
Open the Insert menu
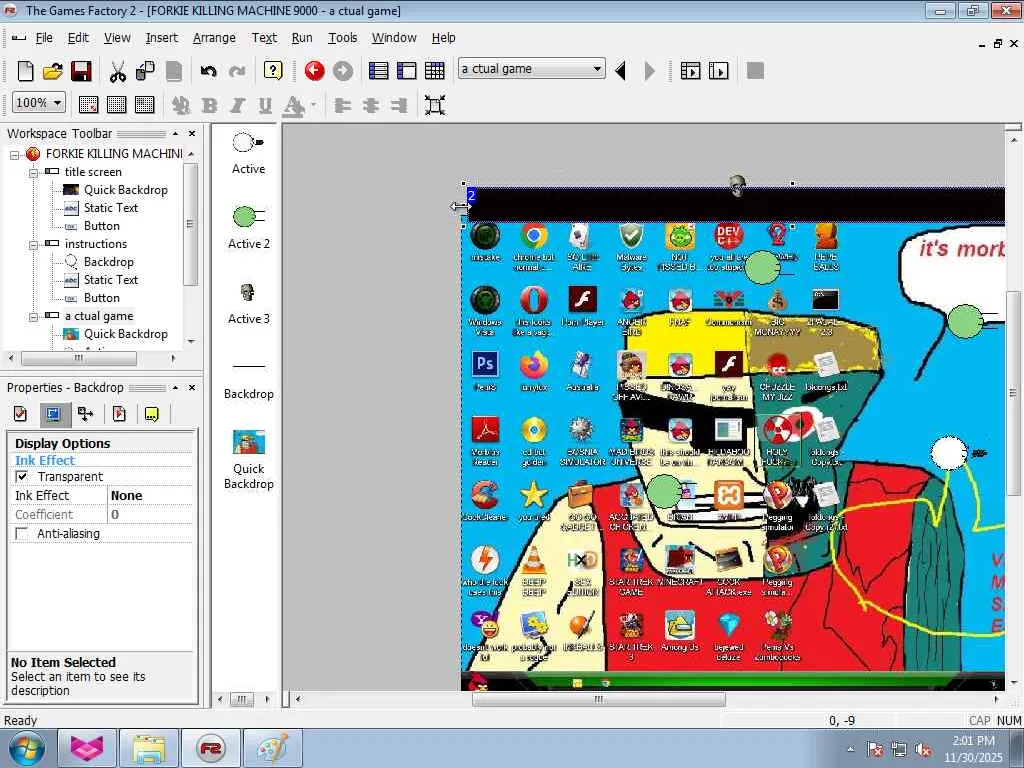click(161, 38)
